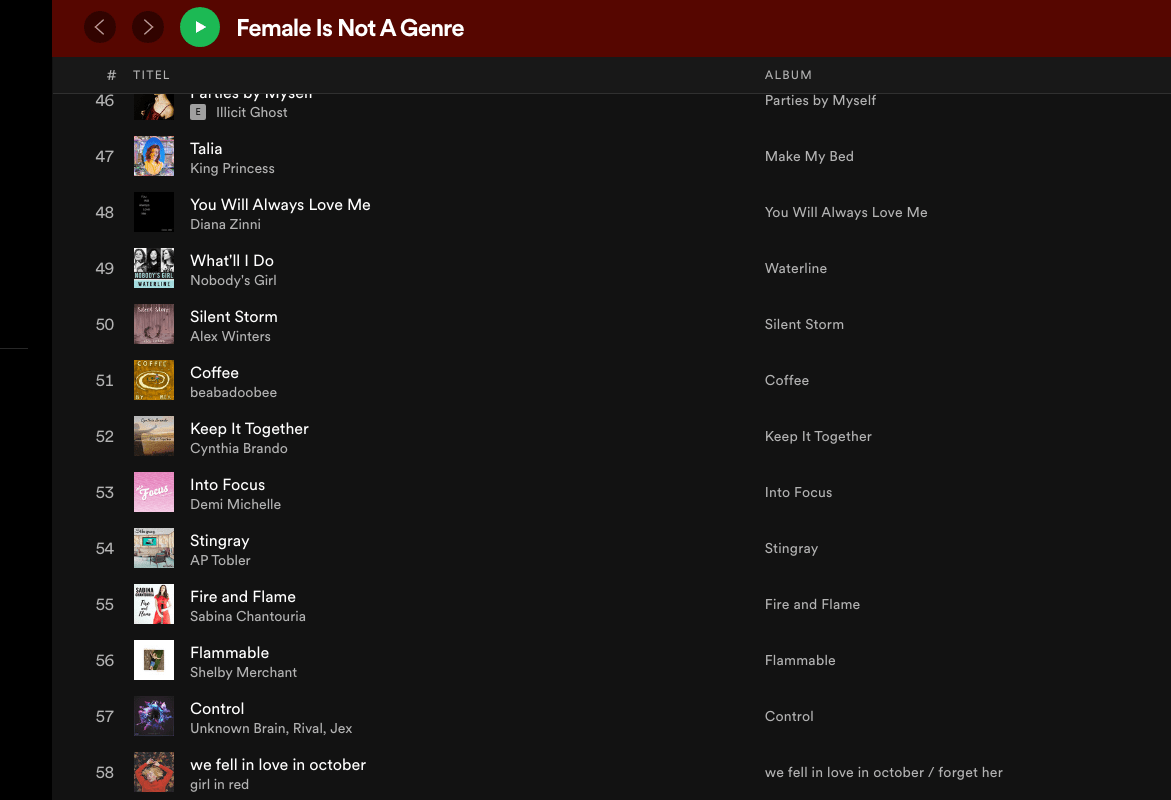Open the girl in red artist link

point(219,784)
